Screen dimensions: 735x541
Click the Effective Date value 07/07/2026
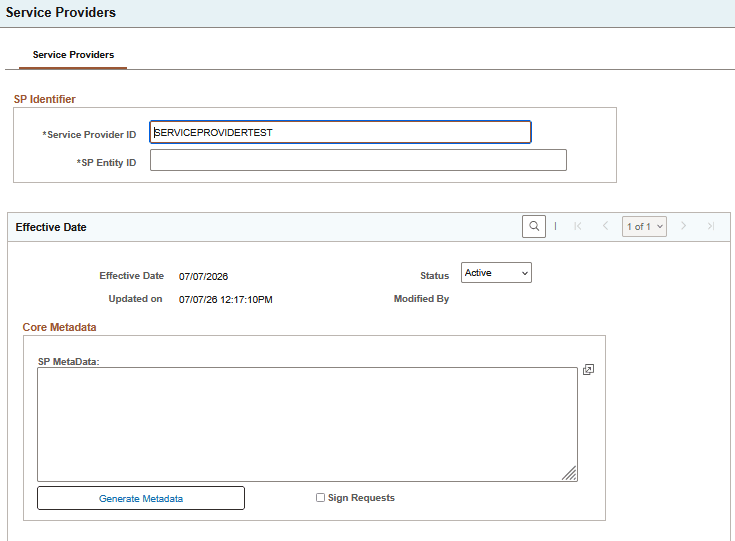(x=203, y=277)
